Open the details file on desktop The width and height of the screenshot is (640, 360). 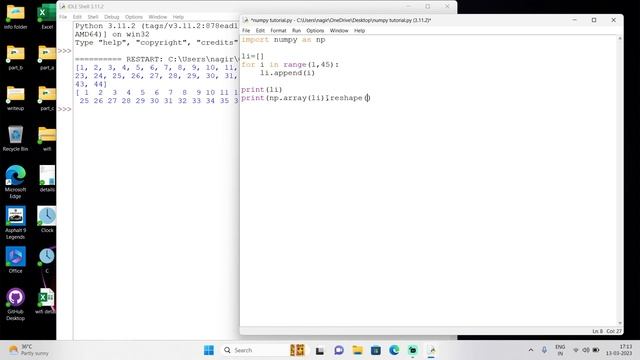click(47, 179)
